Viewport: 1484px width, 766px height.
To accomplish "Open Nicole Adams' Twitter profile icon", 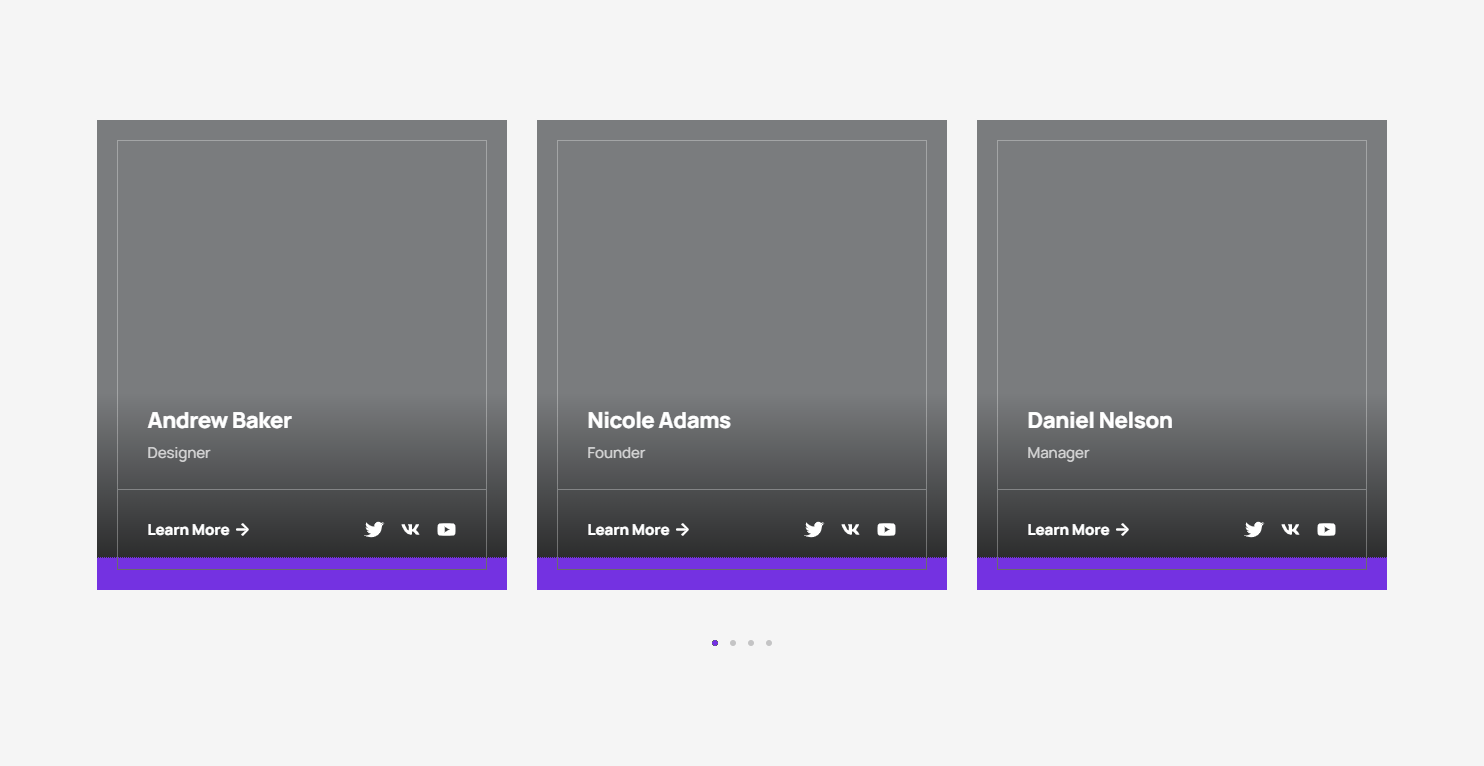I will 814,530.
